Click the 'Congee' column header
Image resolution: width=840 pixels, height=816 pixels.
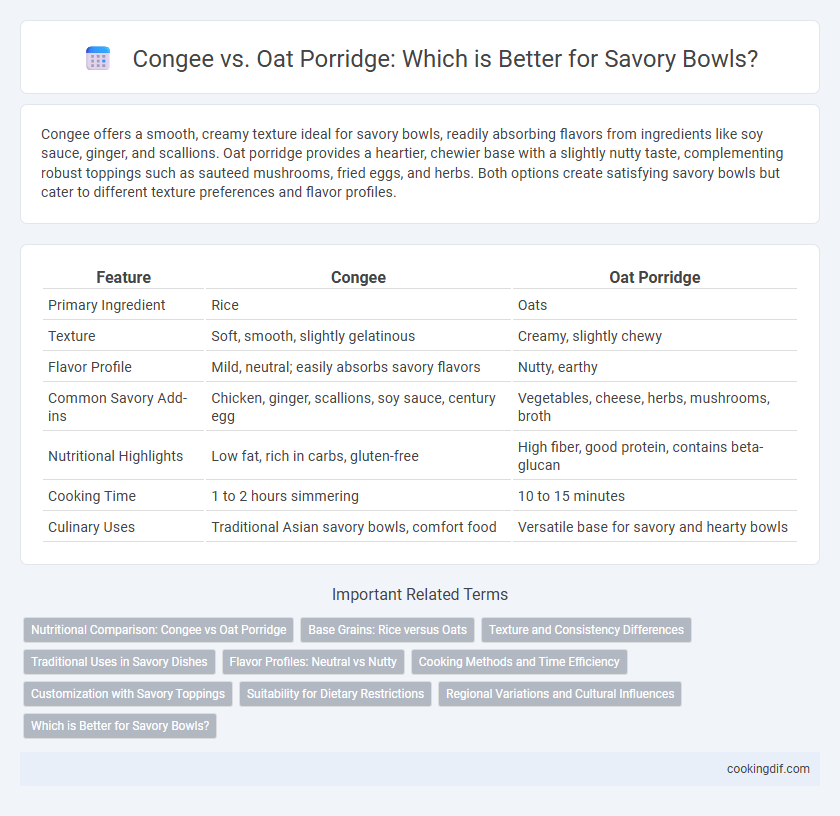pyautogui.click(x=358, y=277)
